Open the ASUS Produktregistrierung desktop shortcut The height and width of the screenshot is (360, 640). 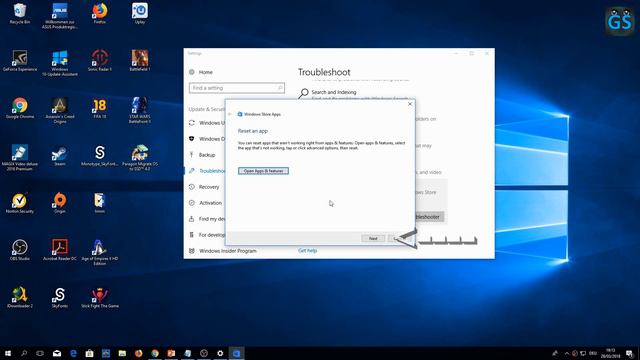pos(60,16)
